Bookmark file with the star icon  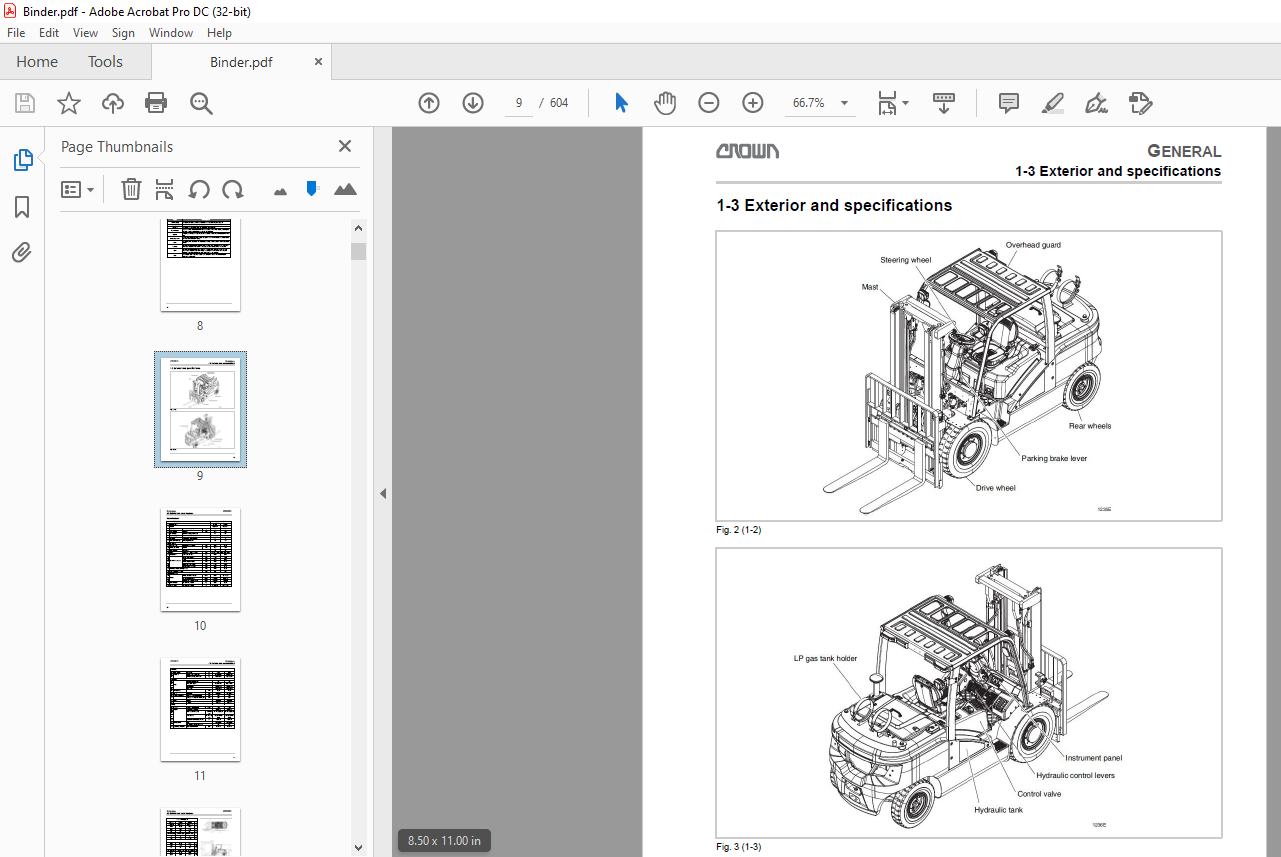pos(68,103)
